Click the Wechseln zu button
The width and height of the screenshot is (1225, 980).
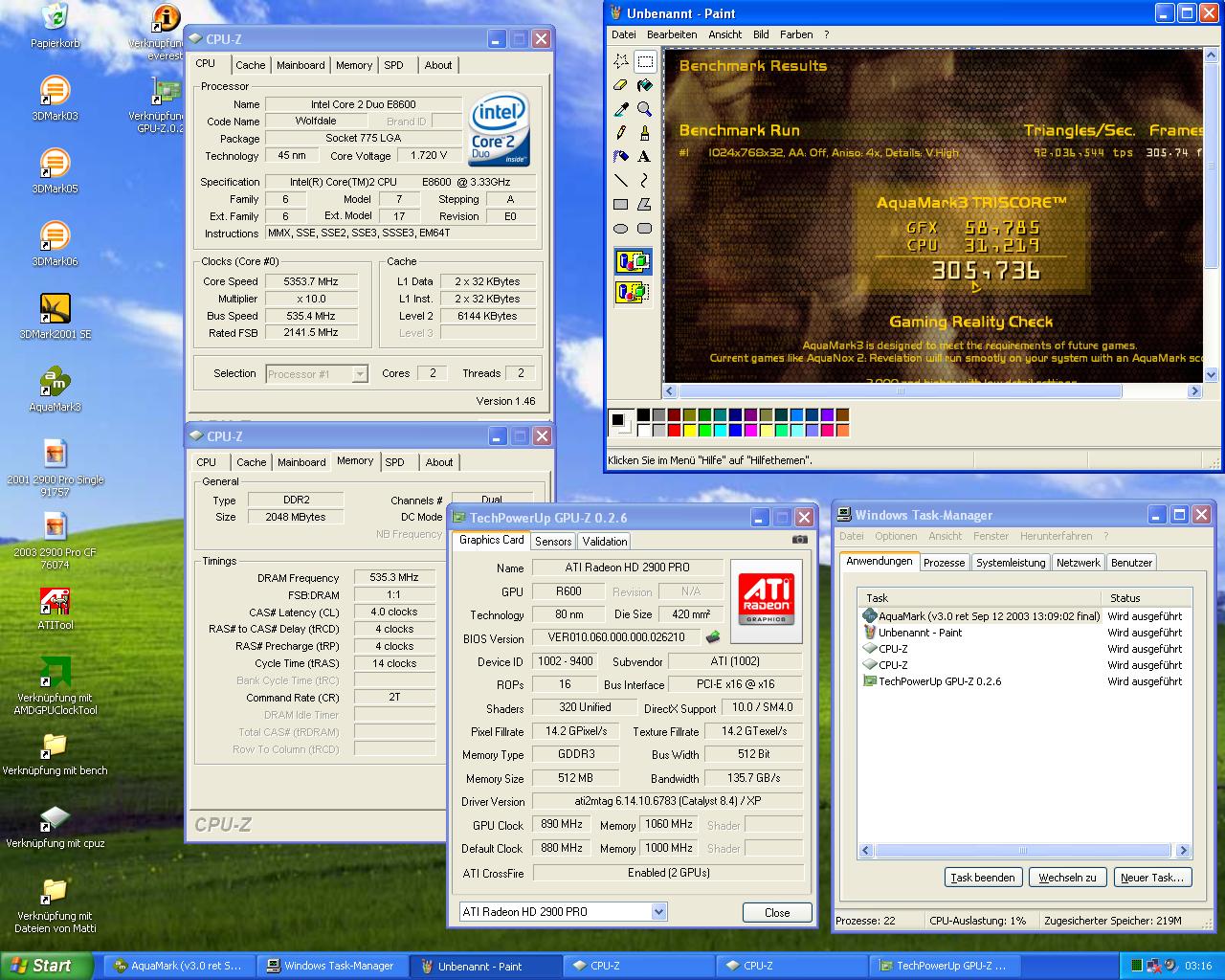click(x=1067, y=877)
